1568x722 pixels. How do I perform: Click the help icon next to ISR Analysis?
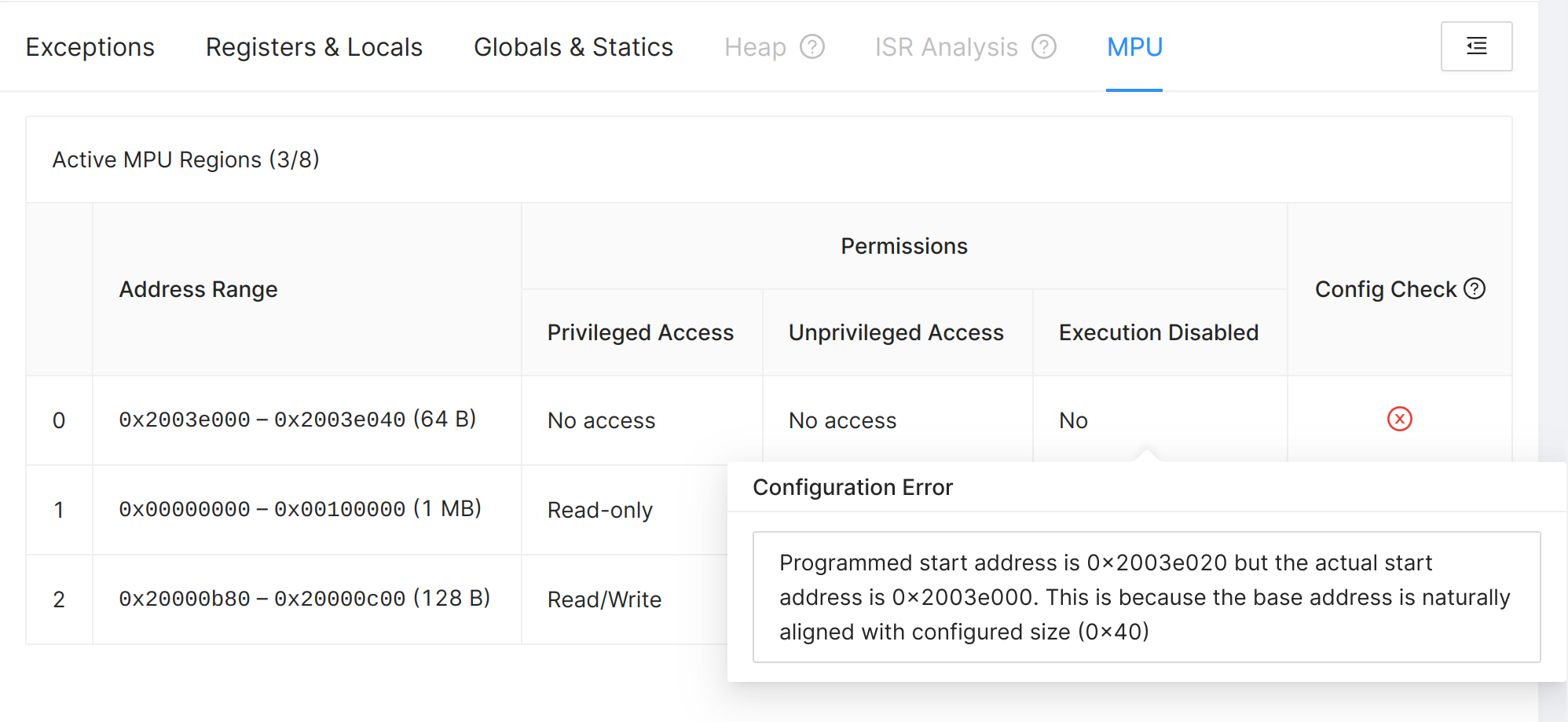[1044, 47]
